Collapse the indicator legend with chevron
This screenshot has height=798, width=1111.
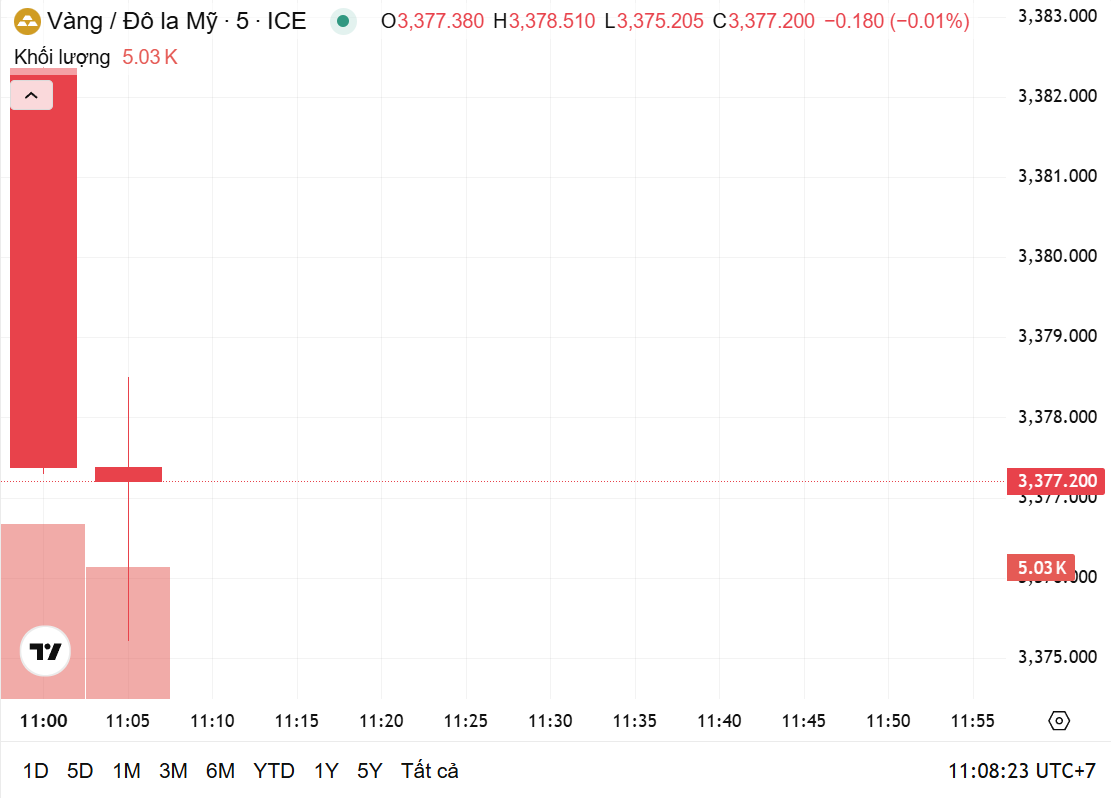click(x=31, y=95)
